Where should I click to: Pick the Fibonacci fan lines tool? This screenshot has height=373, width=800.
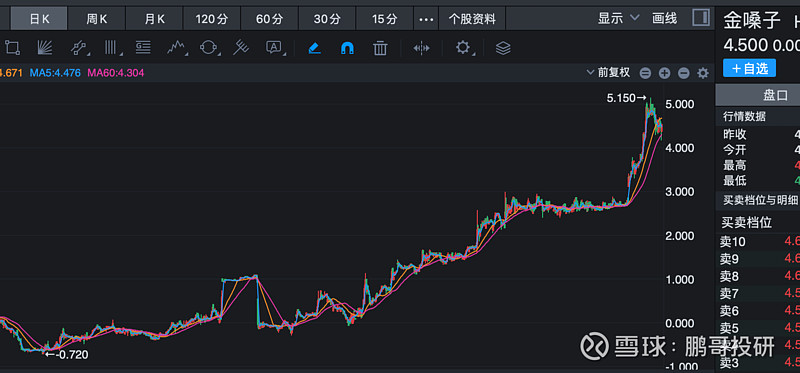(44, 48)
